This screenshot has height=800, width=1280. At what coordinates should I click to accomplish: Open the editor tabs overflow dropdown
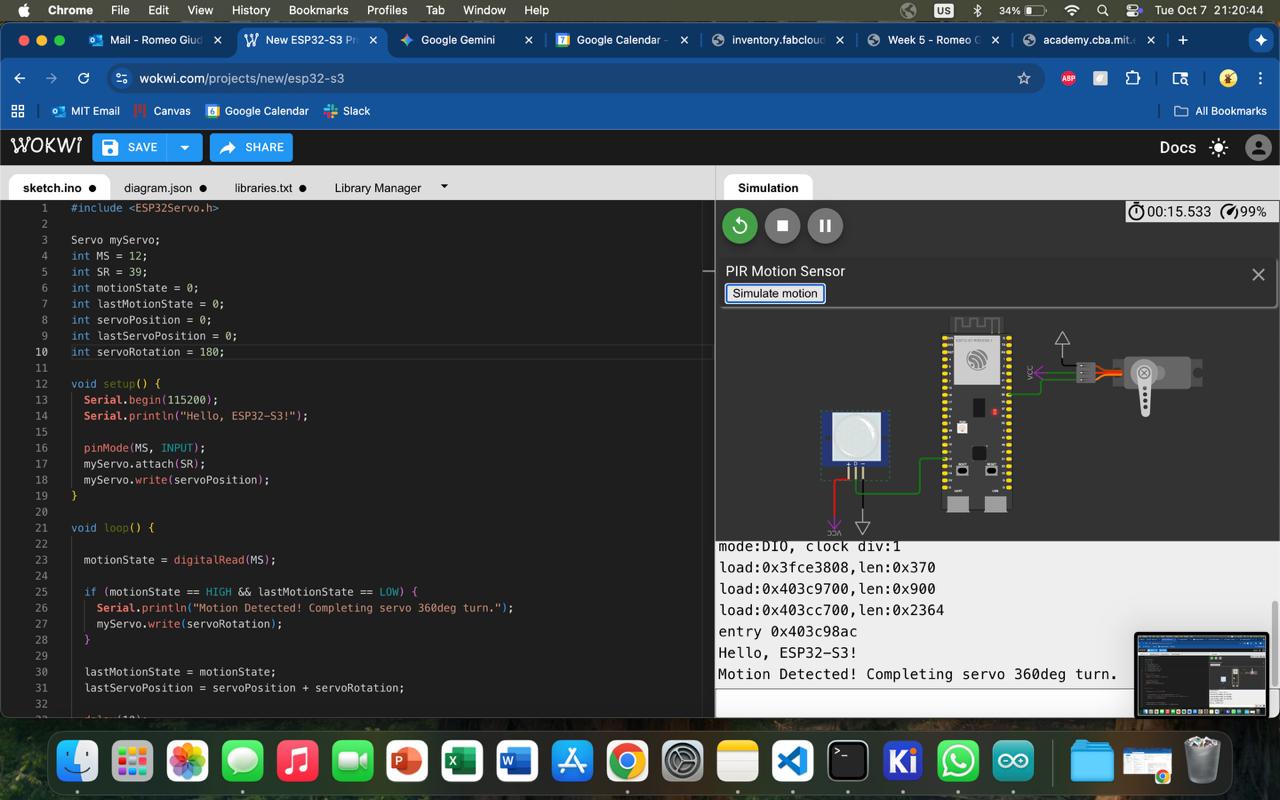pyautogui.click(x=444, y=187)
